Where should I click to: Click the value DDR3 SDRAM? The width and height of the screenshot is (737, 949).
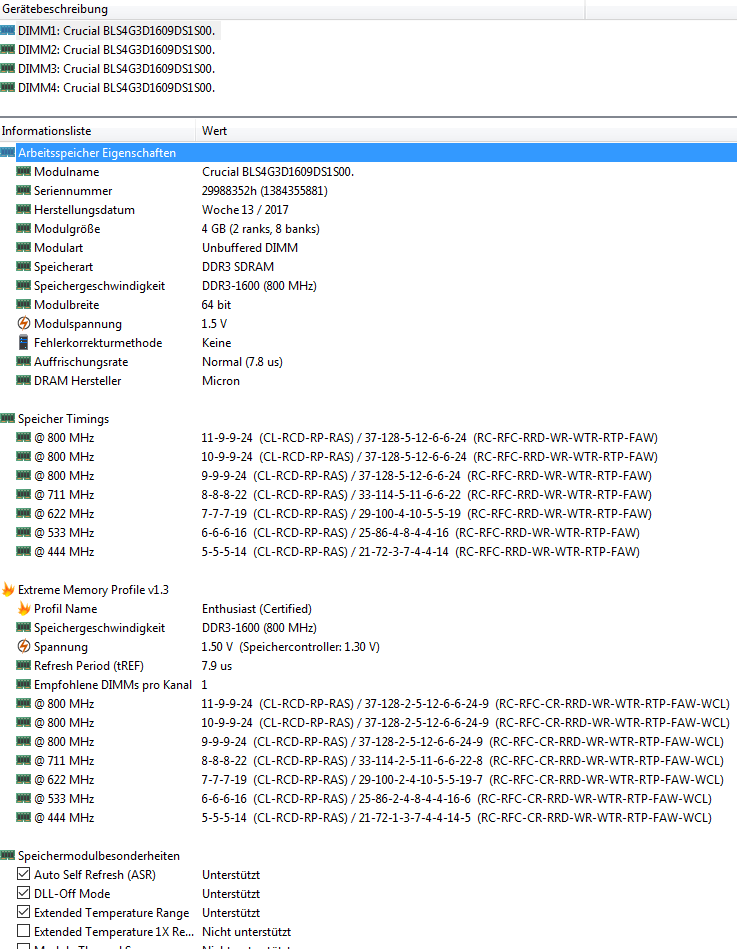pyautogui.click(x=238, y=266)
